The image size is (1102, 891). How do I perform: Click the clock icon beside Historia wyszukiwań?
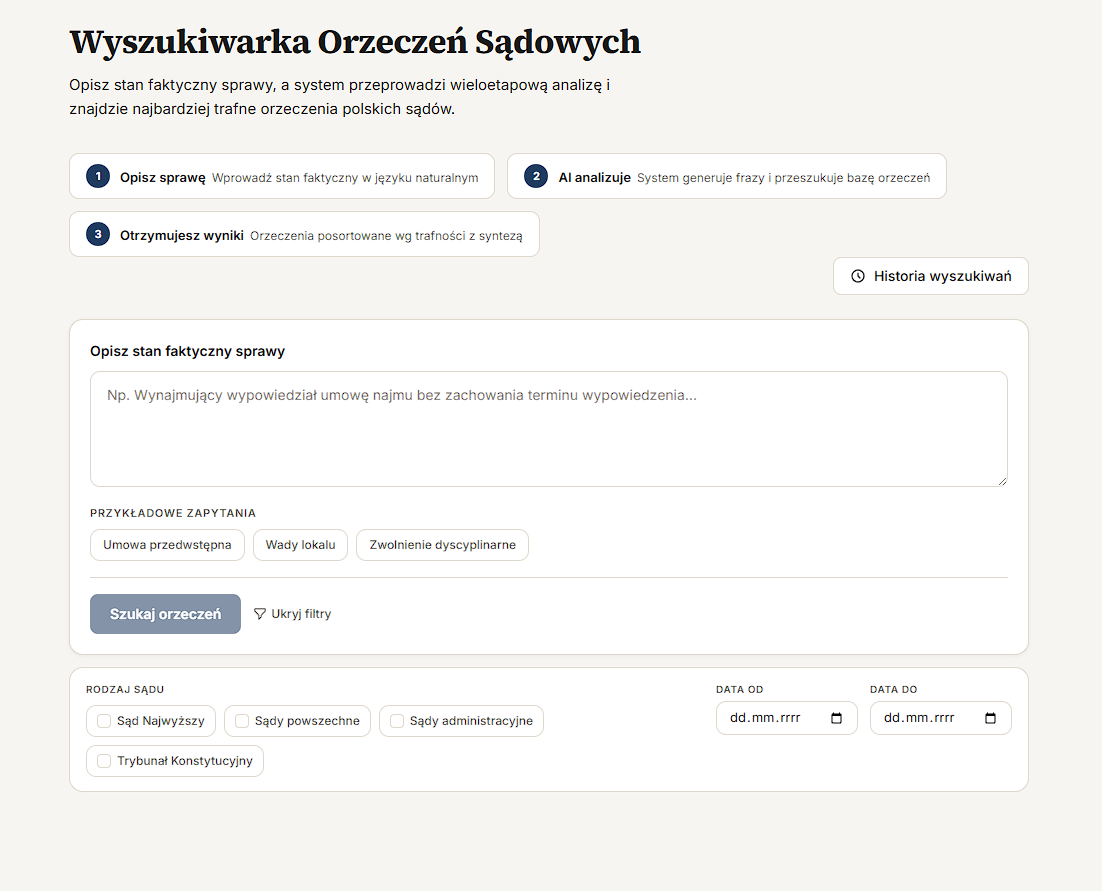click(858, 276)
